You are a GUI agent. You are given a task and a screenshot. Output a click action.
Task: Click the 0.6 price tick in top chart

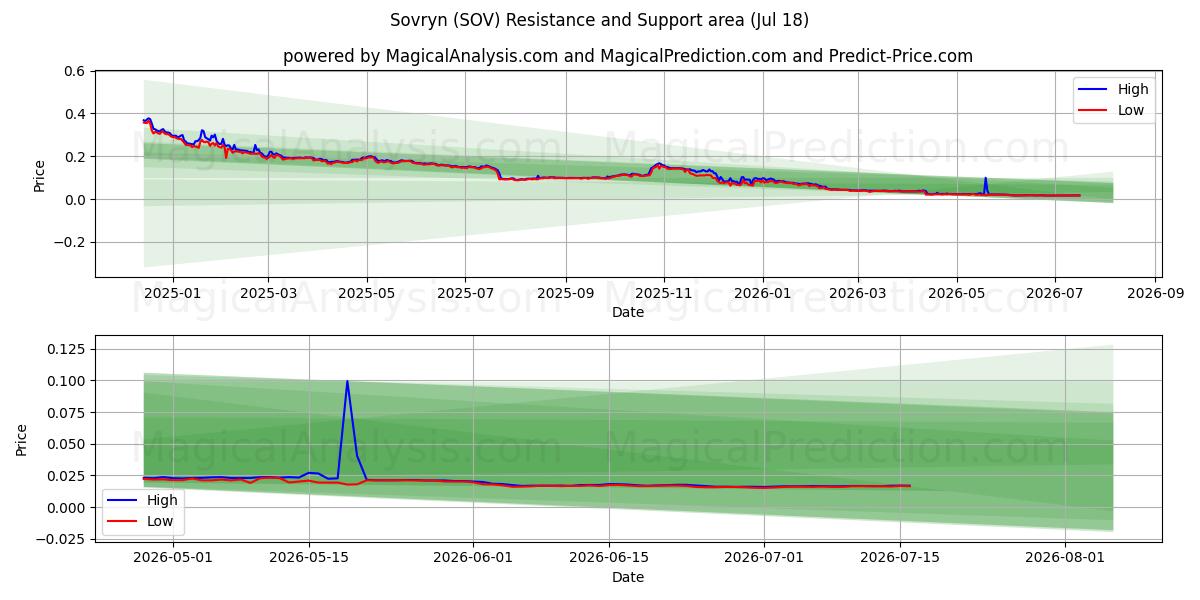click(75, 72)
